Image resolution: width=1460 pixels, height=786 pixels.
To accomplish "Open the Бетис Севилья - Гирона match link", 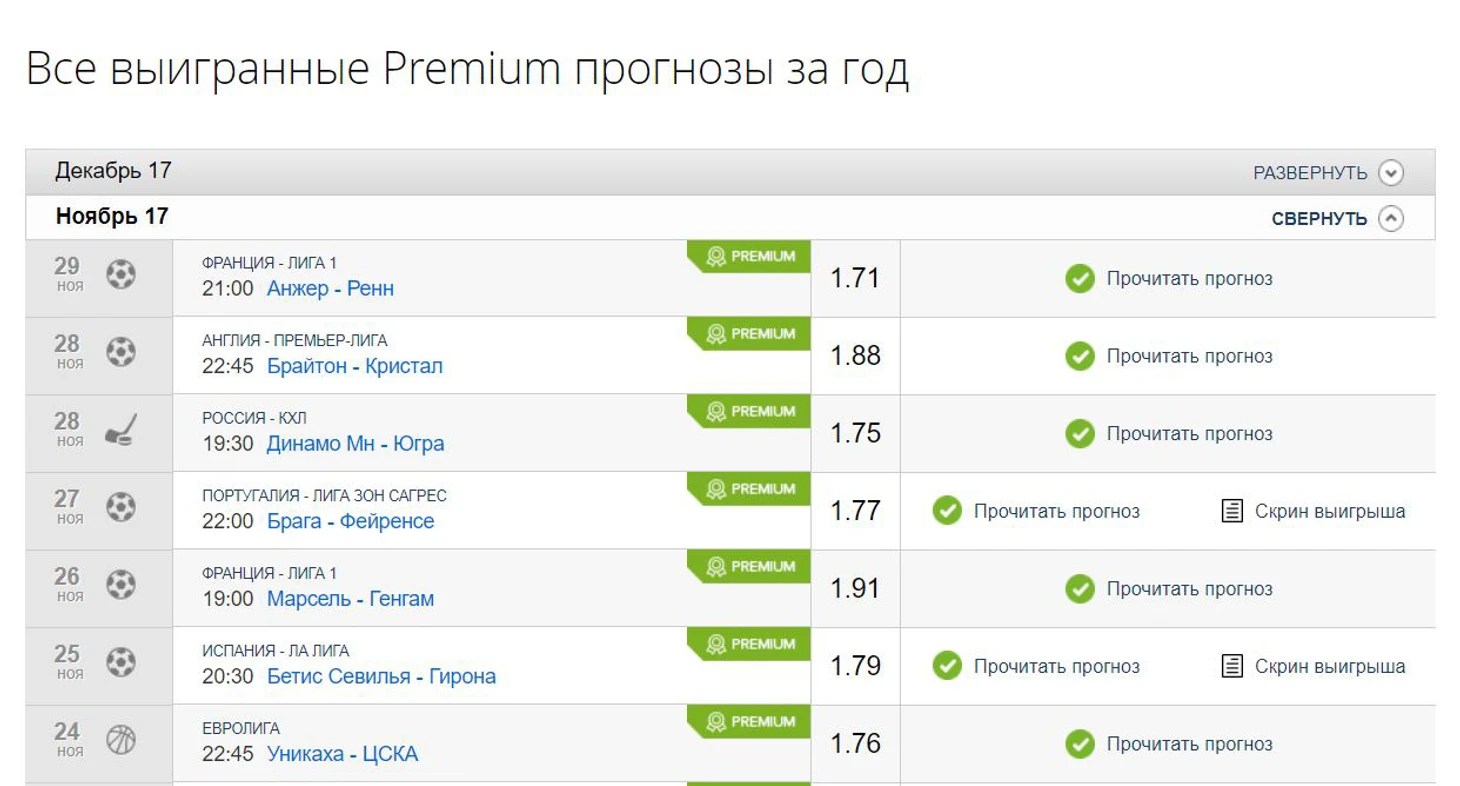I will 381,677.
